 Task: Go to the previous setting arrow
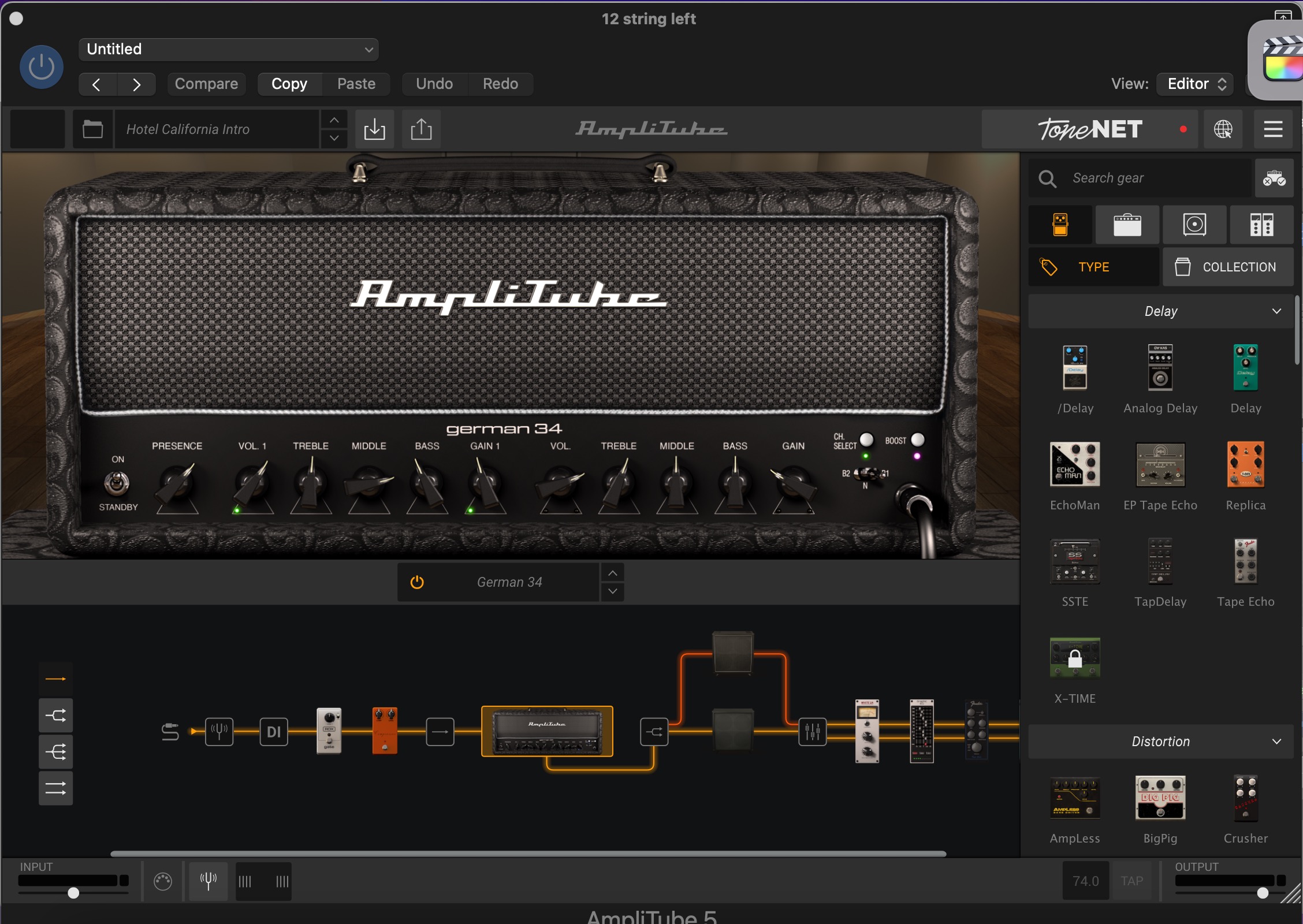[x=97, y=84]
